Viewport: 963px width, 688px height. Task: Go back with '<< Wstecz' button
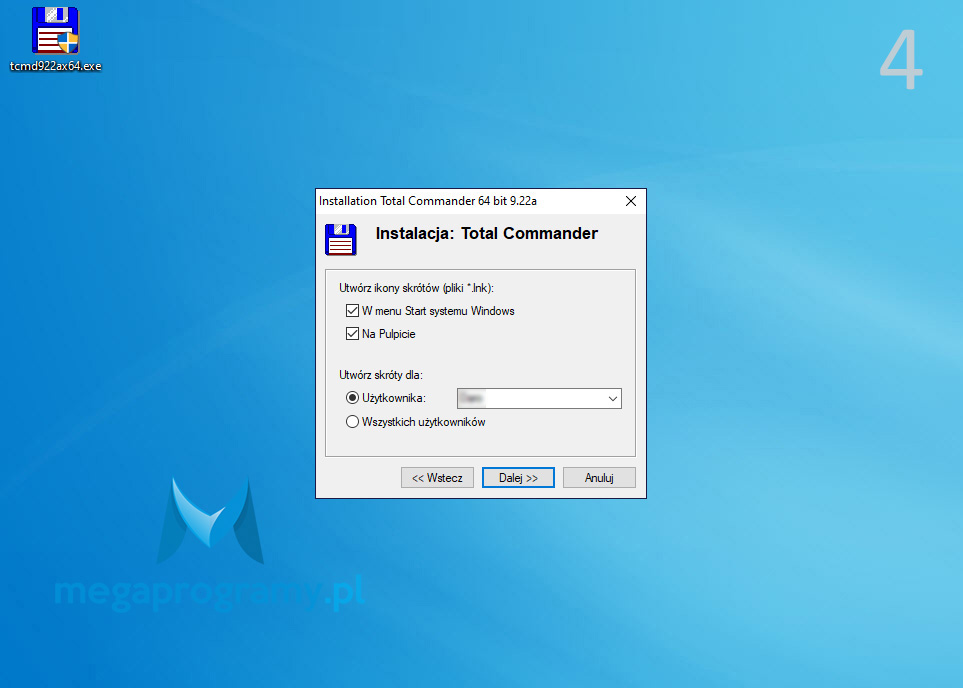437,478
